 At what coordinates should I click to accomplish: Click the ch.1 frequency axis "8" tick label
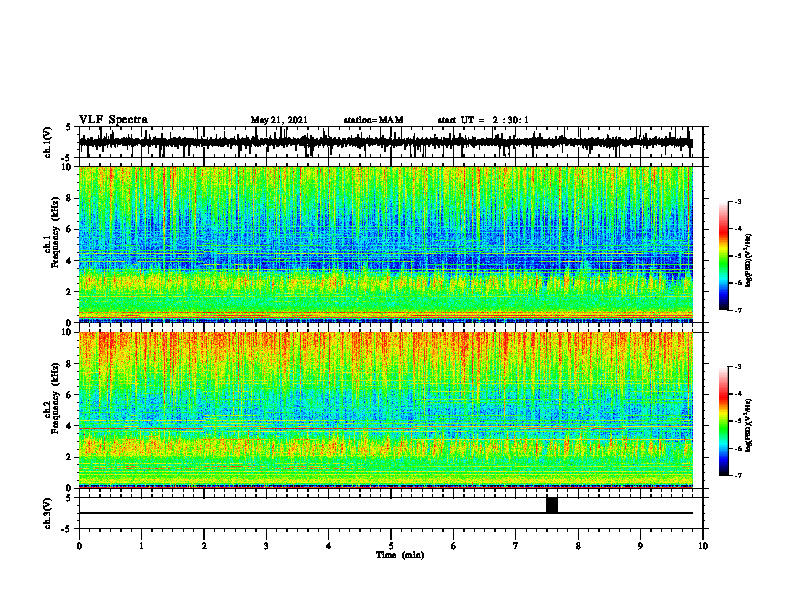(70, 198)
